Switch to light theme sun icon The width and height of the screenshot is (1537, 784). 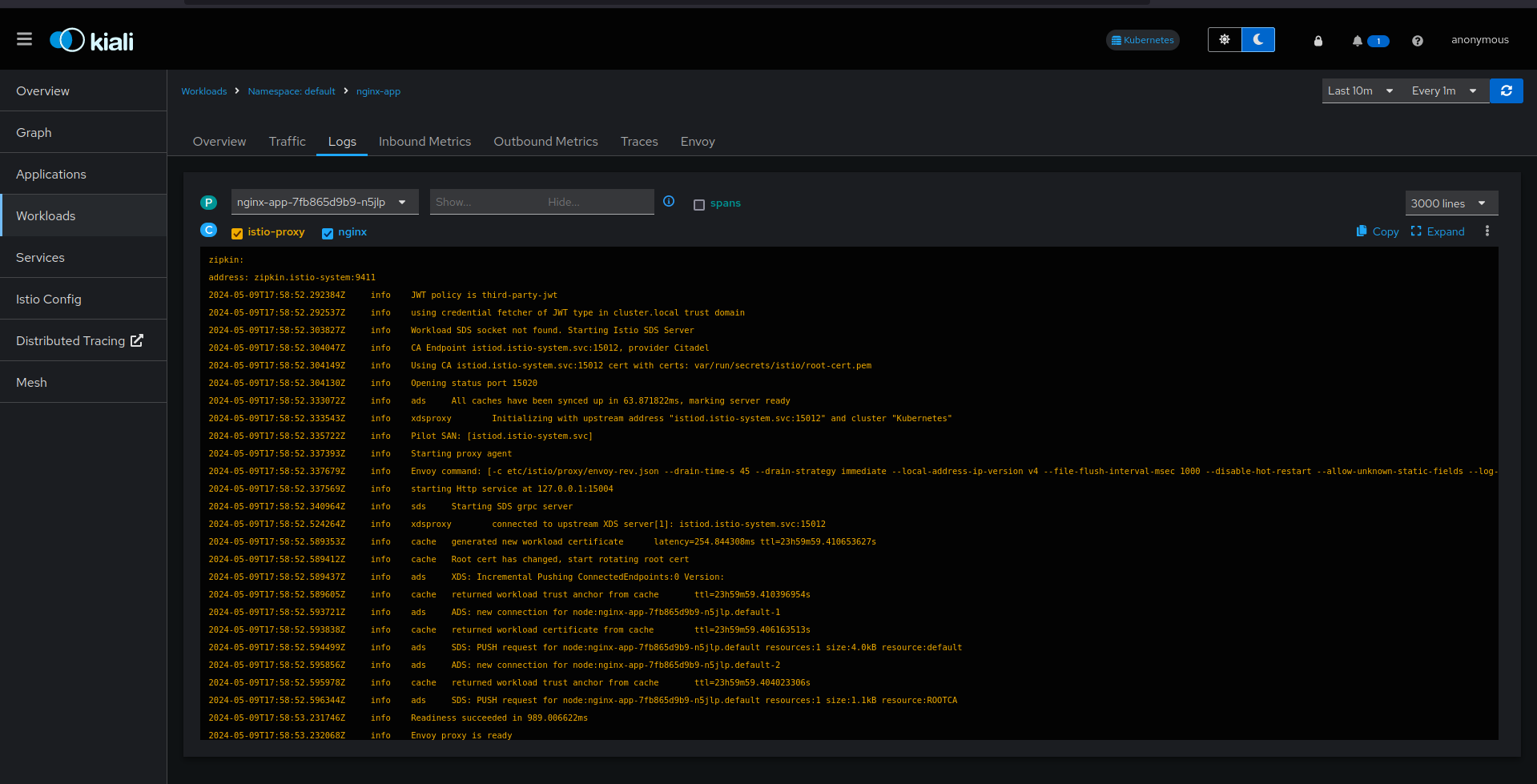[x=1224, y=39]
